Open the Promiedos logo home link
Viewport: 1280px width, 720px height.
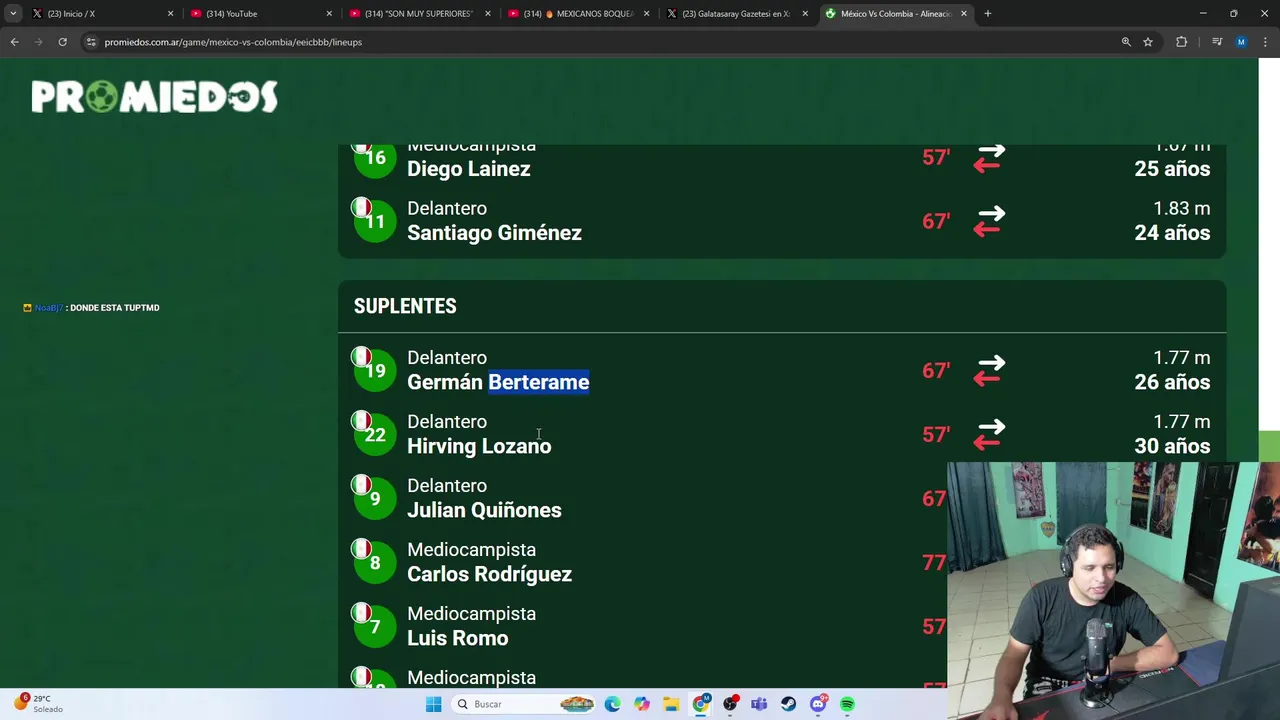click(x=155, y=97)
